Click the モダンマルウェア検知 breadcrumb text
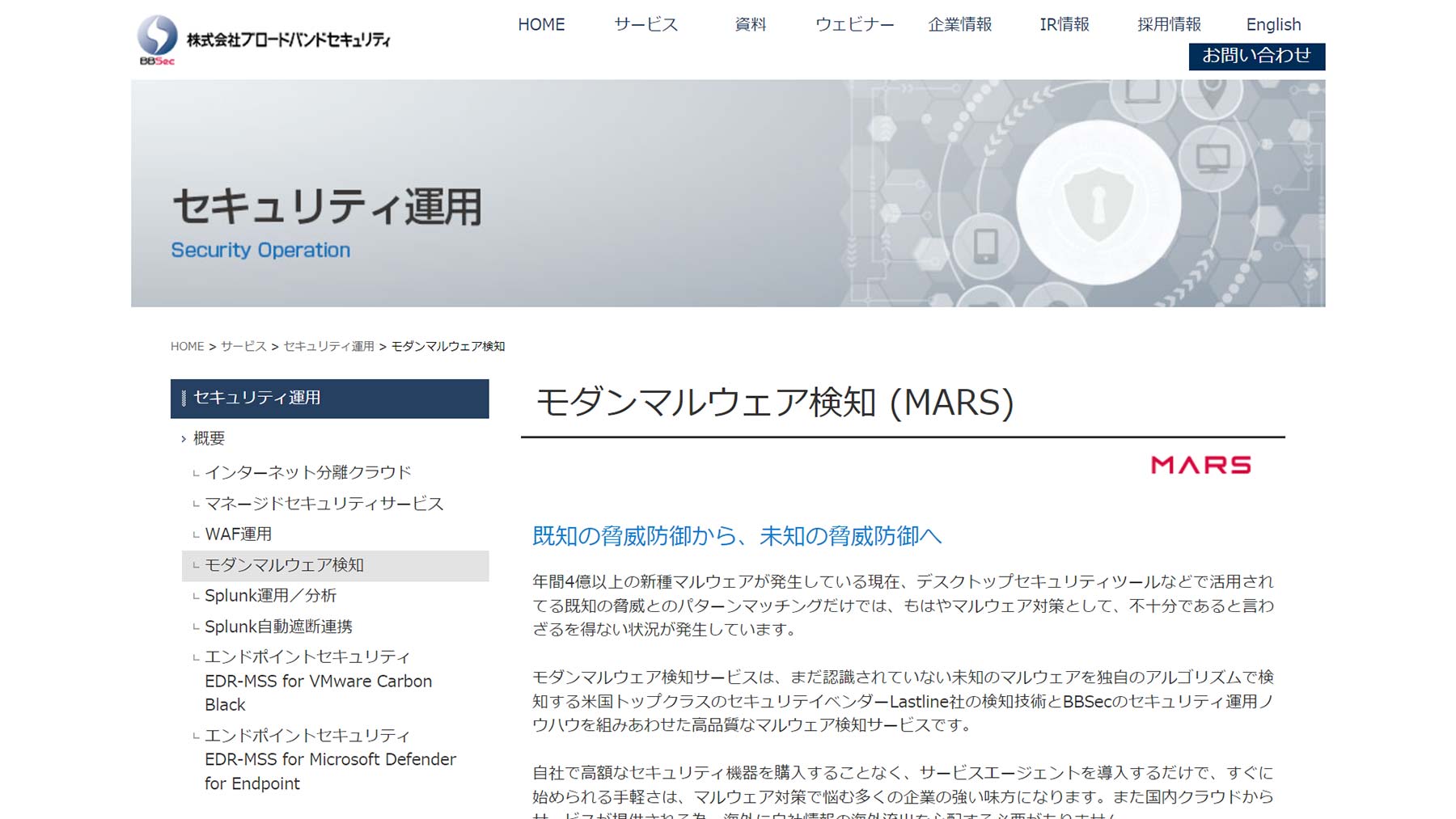 [448, 346]
